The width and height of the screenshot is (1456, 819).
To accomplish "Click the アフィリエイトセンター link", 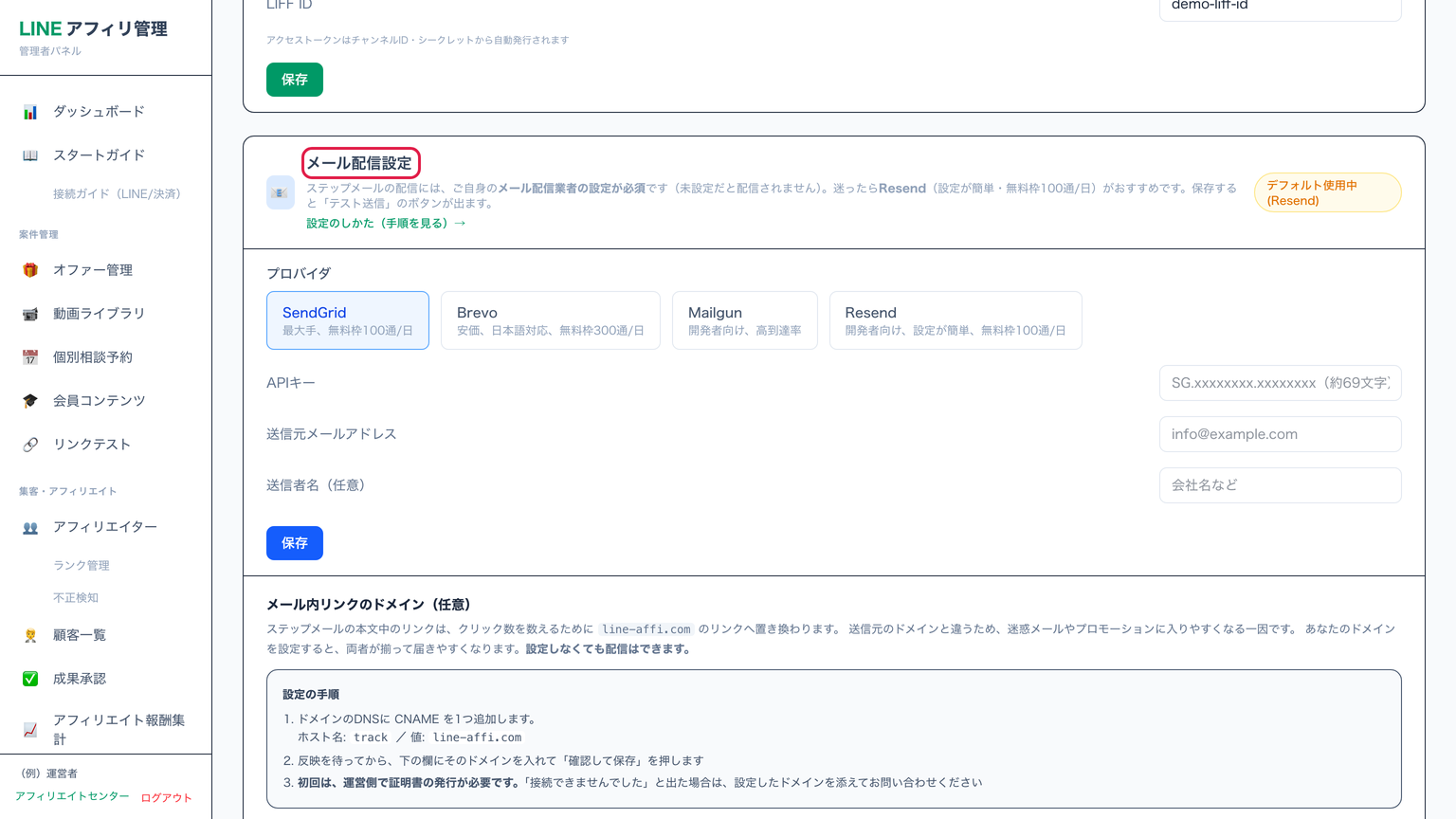I will 72,796.
